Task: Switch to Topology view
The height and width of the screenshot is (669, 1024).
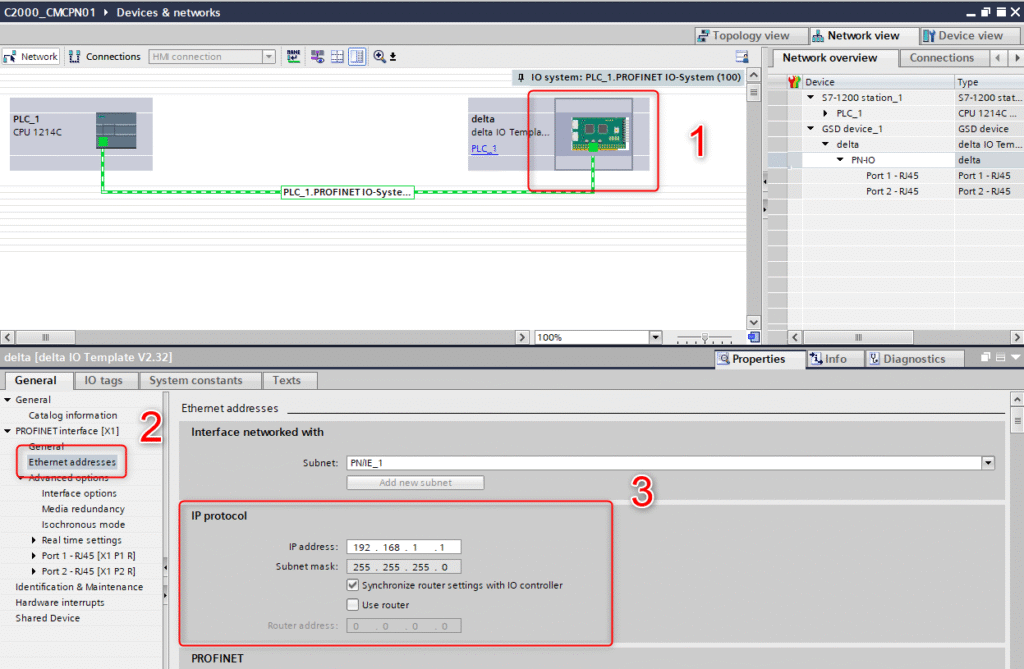Action: [751, 35]
